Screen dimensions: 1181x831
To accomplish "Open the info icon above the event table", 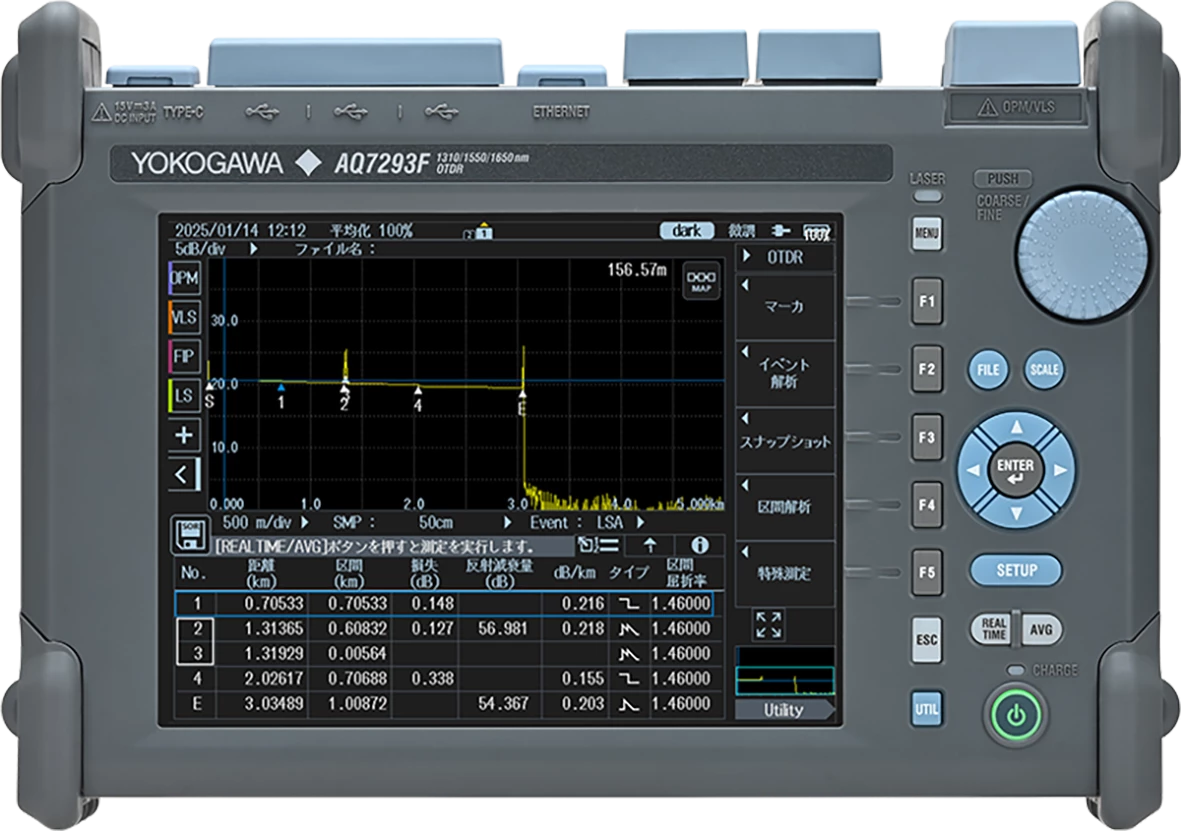I will pyautogui.click(x=700, y=545).
